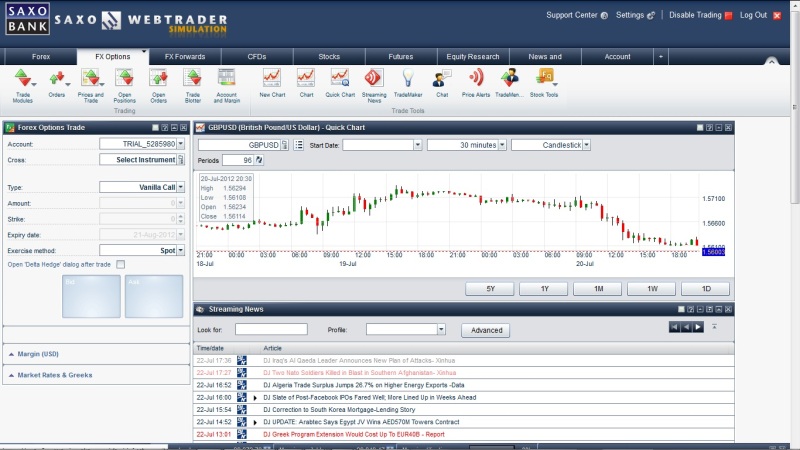Click the Periods input field
The width and height of the screenshot is (800, 450).
click(238, 160)
